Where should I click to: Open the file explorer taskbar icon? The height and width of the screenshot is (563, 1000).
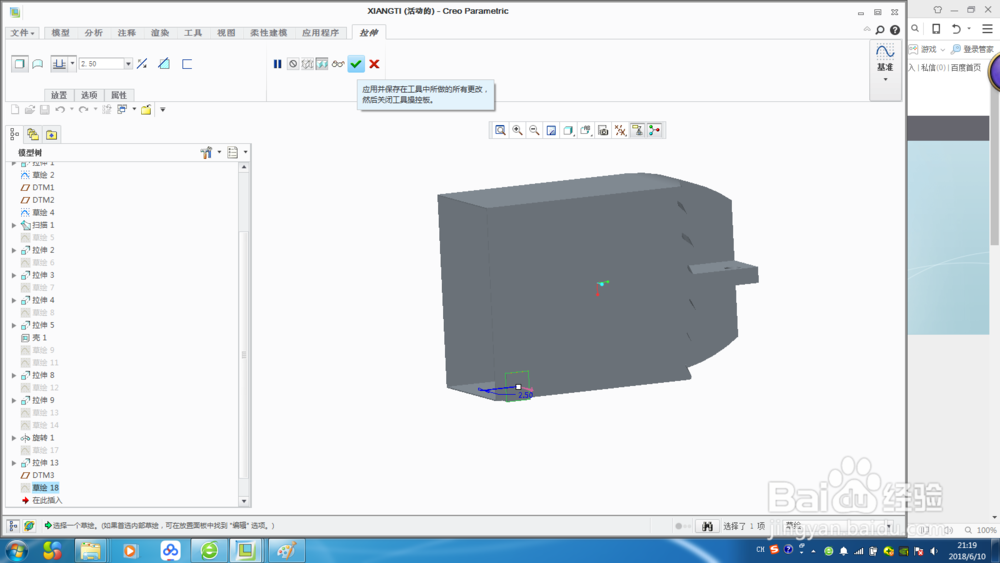click(91, 550)
